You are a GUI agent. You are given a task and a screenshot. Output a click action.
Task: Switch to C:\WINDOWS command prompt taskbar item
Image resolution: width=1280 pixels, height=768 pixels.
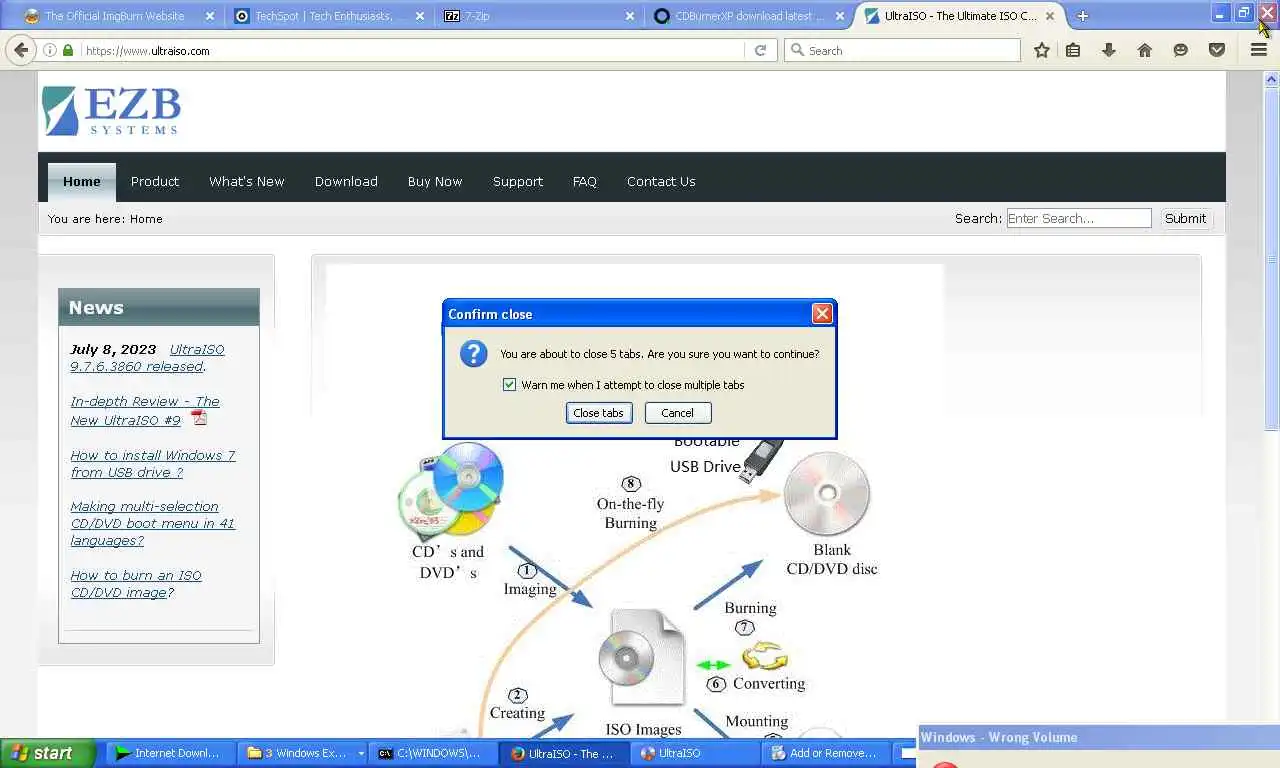(x=432, y=753)
